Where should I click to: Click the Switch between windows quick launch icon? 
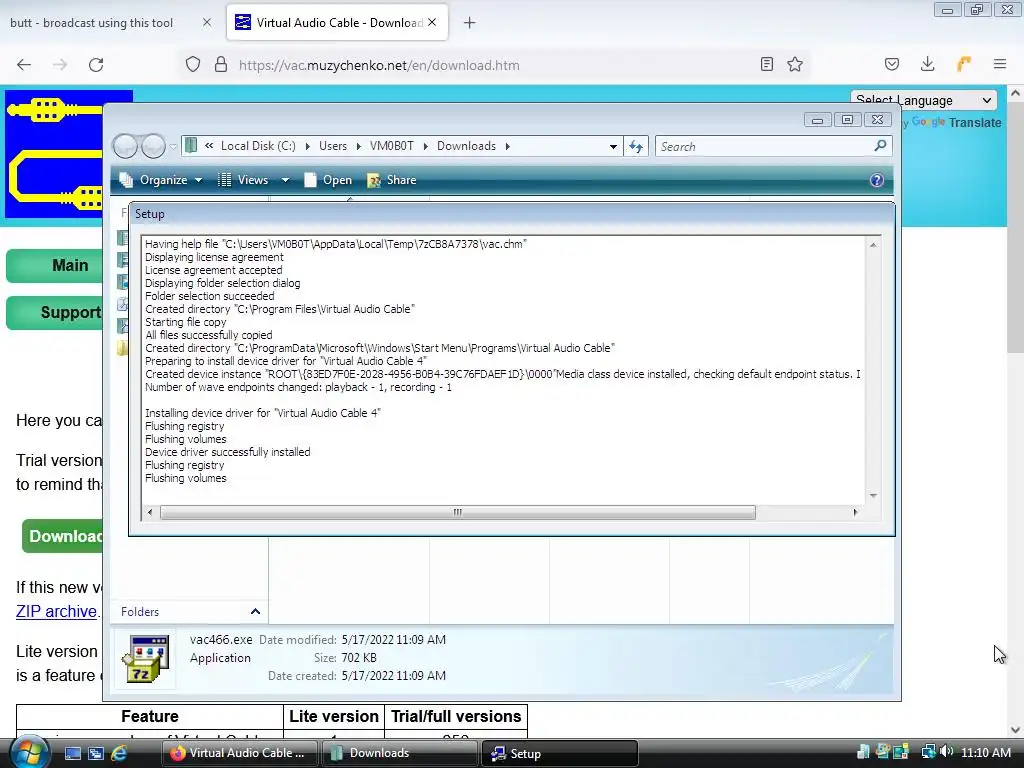(95, 753)
